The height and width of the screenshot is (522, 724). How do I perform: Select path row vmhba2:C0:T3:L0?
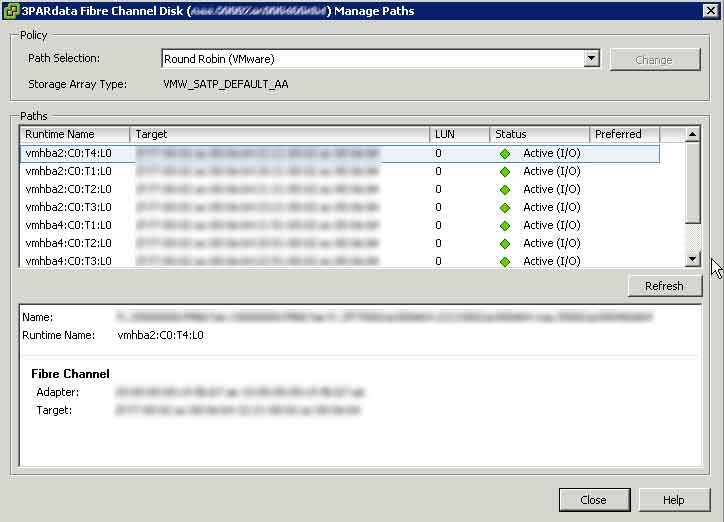tap(340, 207)
